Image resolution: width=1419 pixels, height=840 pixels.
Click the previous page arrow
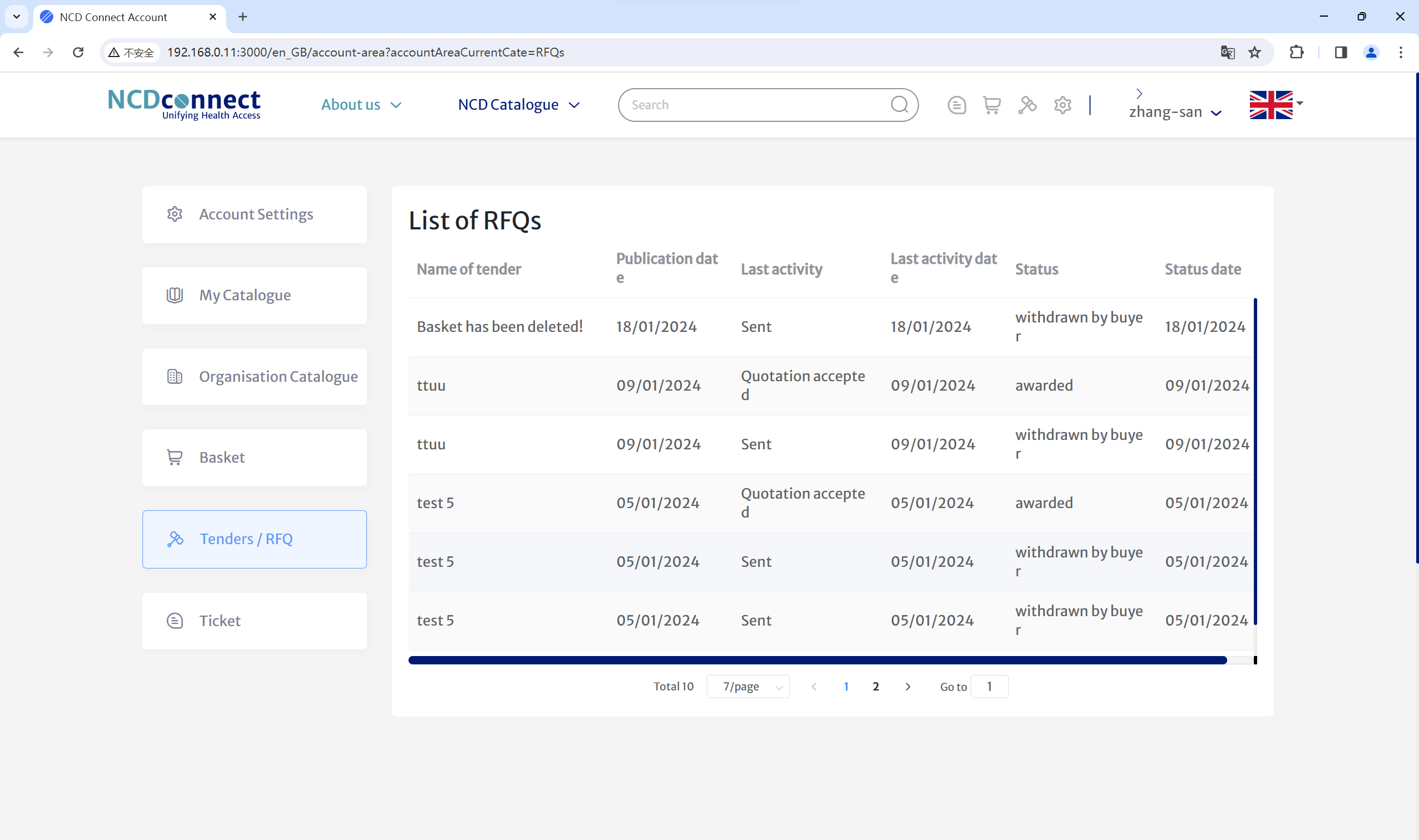[814, 687]
